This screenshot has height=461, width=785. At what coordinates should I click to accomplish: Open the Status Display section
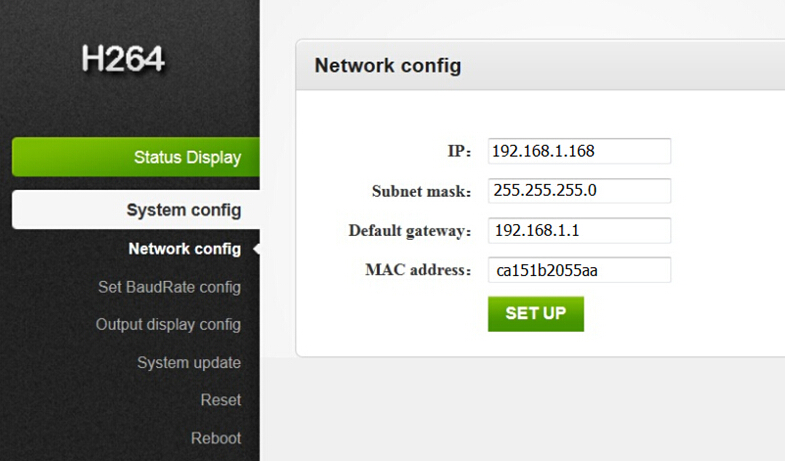pos(136,157)
